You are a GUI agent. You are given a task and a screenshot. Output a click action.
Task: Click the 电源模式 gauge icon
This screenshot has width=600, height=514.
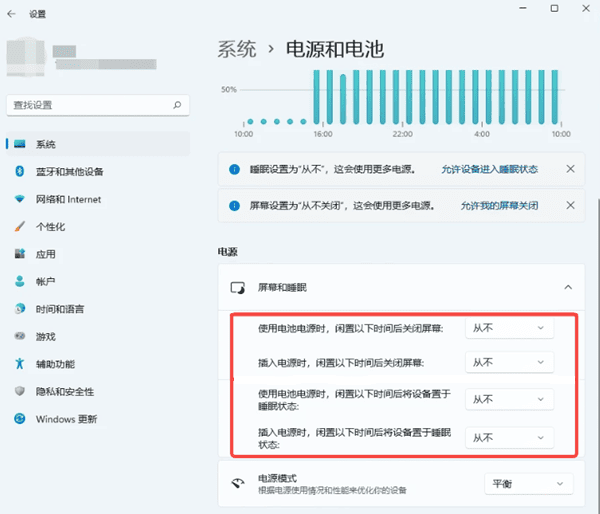click(238, 483)
